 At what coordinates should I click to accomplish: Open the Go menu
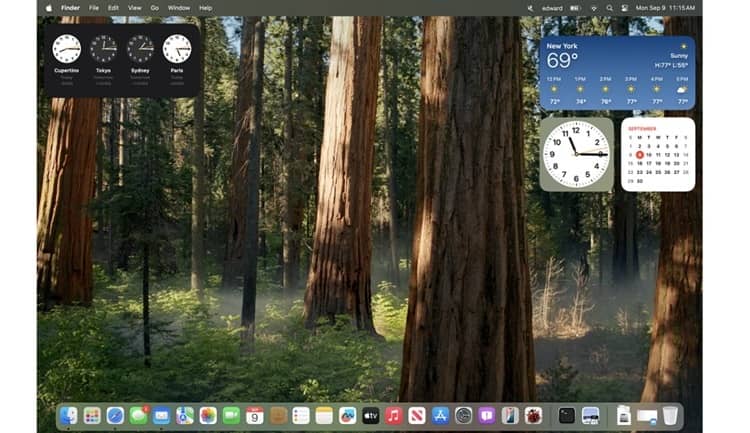[154, 8]
